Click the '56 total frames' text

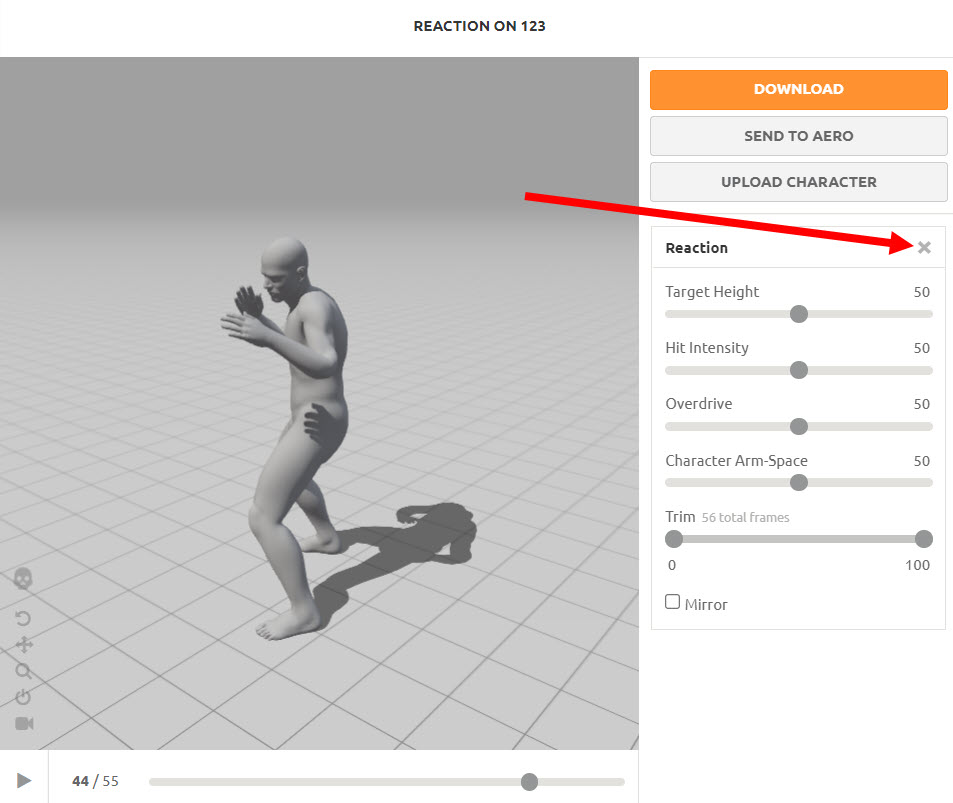[x=745, y=518]
